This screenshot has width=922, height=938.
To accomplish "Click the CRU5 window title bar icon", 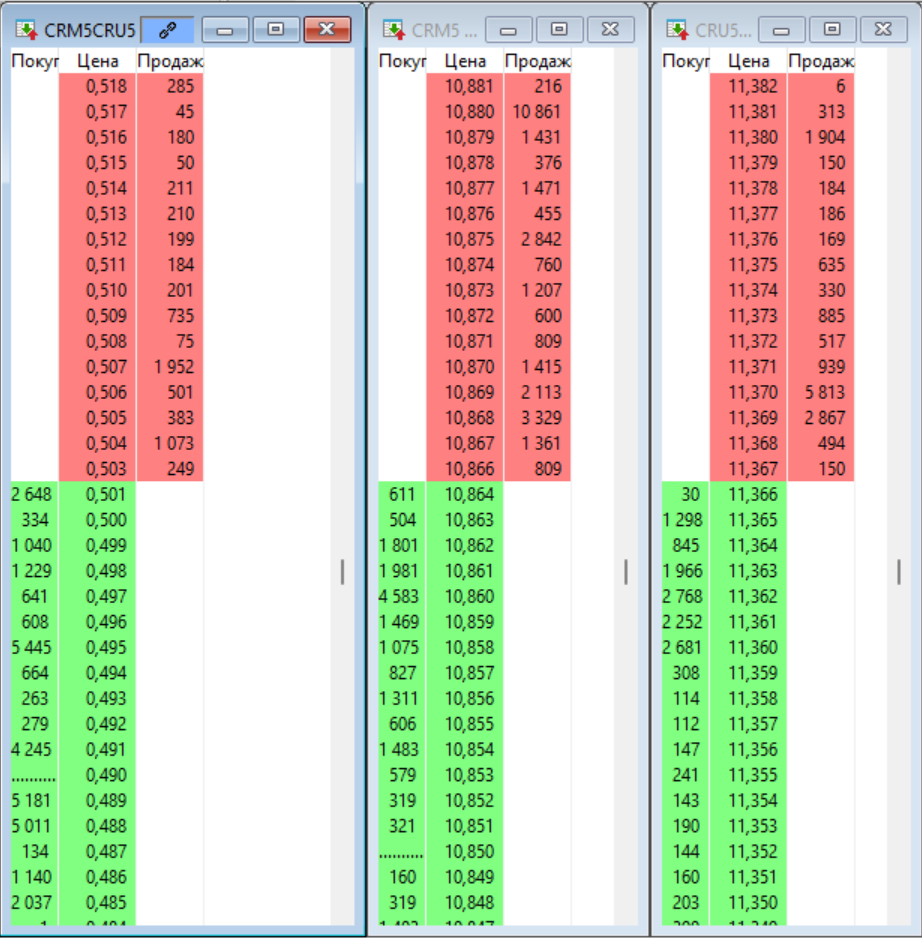I will (677, 30).
